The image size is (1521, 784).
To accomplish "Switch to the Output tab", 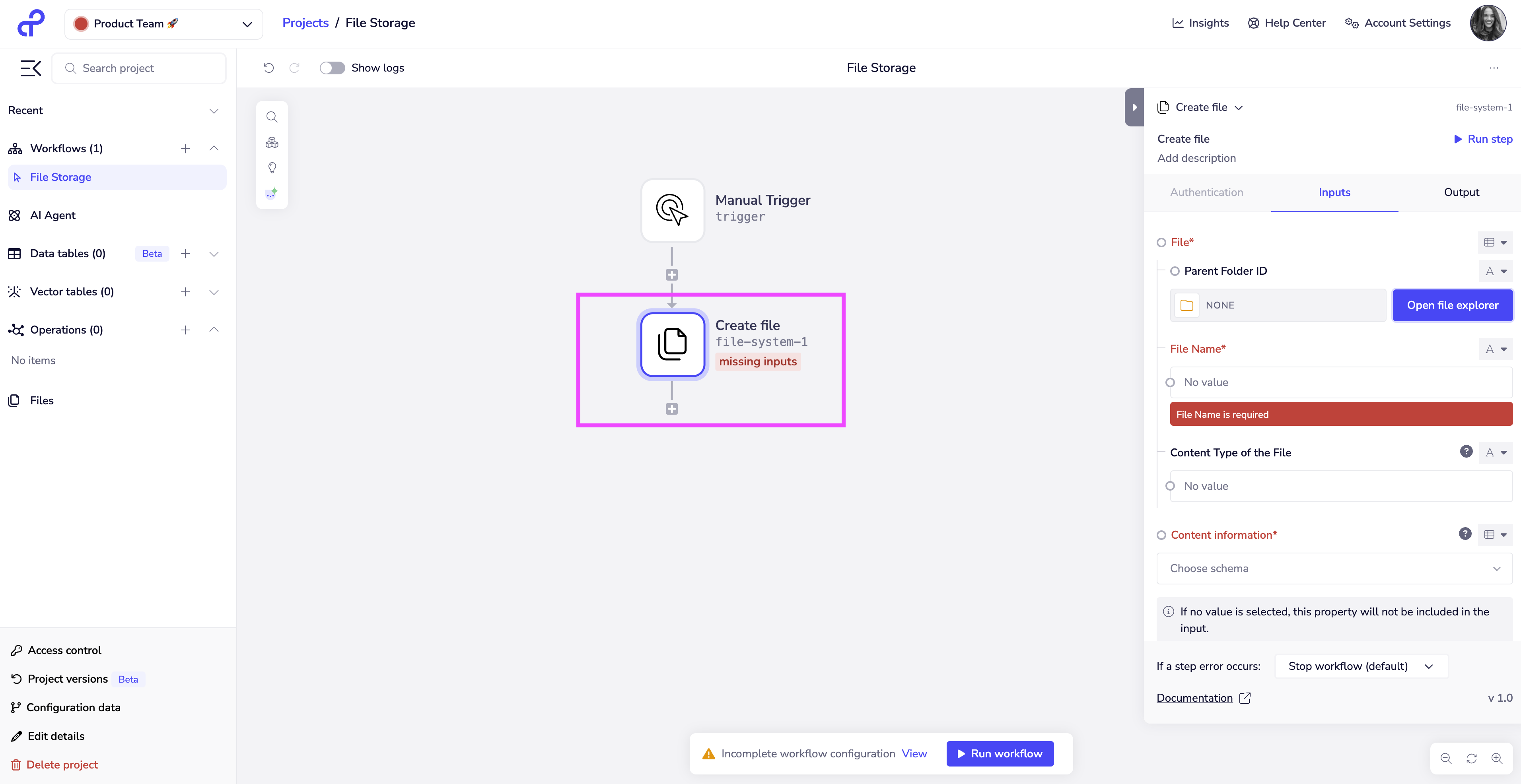I will coord(1461,192).
